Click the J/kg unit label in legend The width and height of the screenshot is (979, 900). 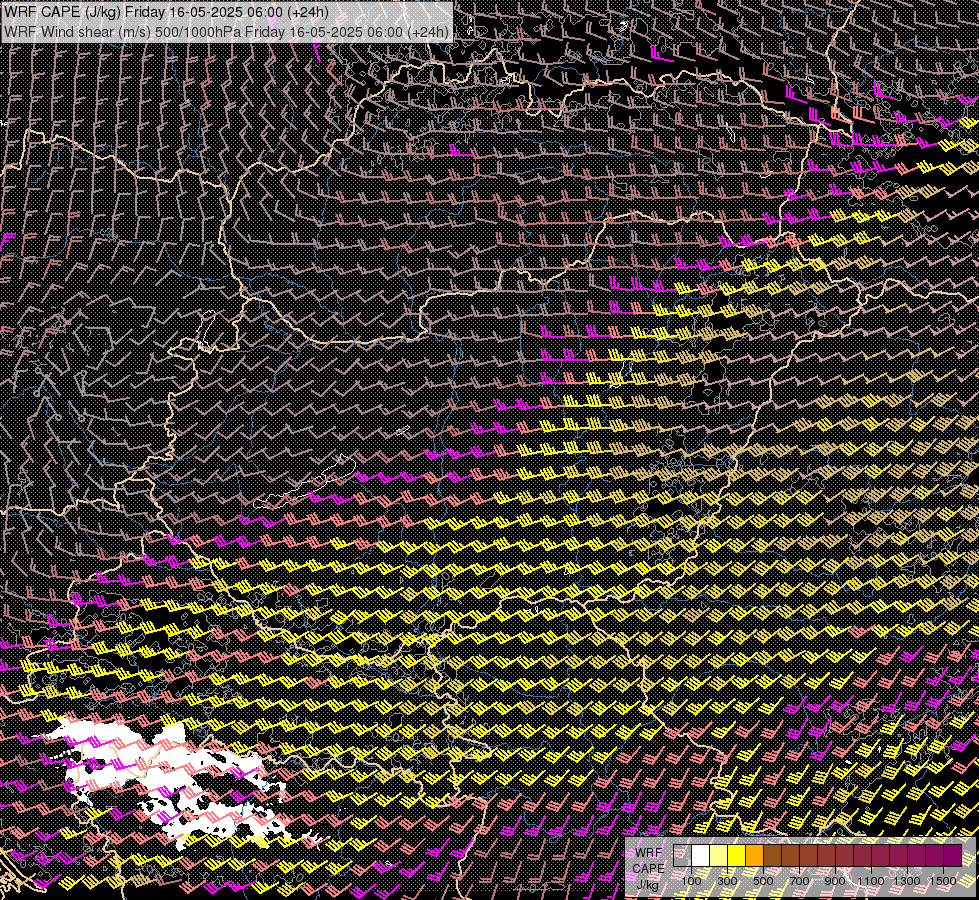coord(648,884)
